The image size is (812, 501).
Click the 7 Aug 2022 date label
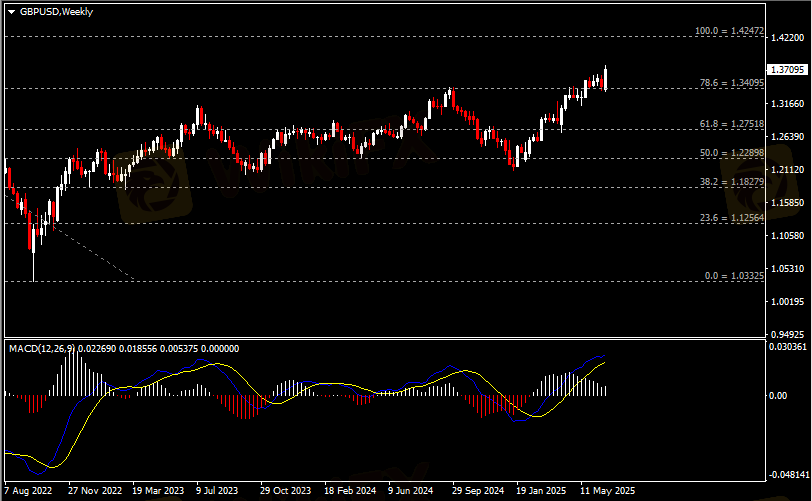point(28,491)
